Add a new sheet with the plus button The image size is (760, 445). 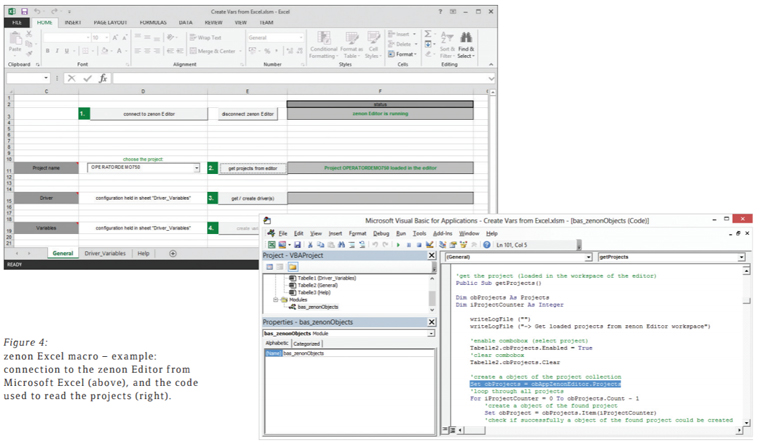coord(173,253)
